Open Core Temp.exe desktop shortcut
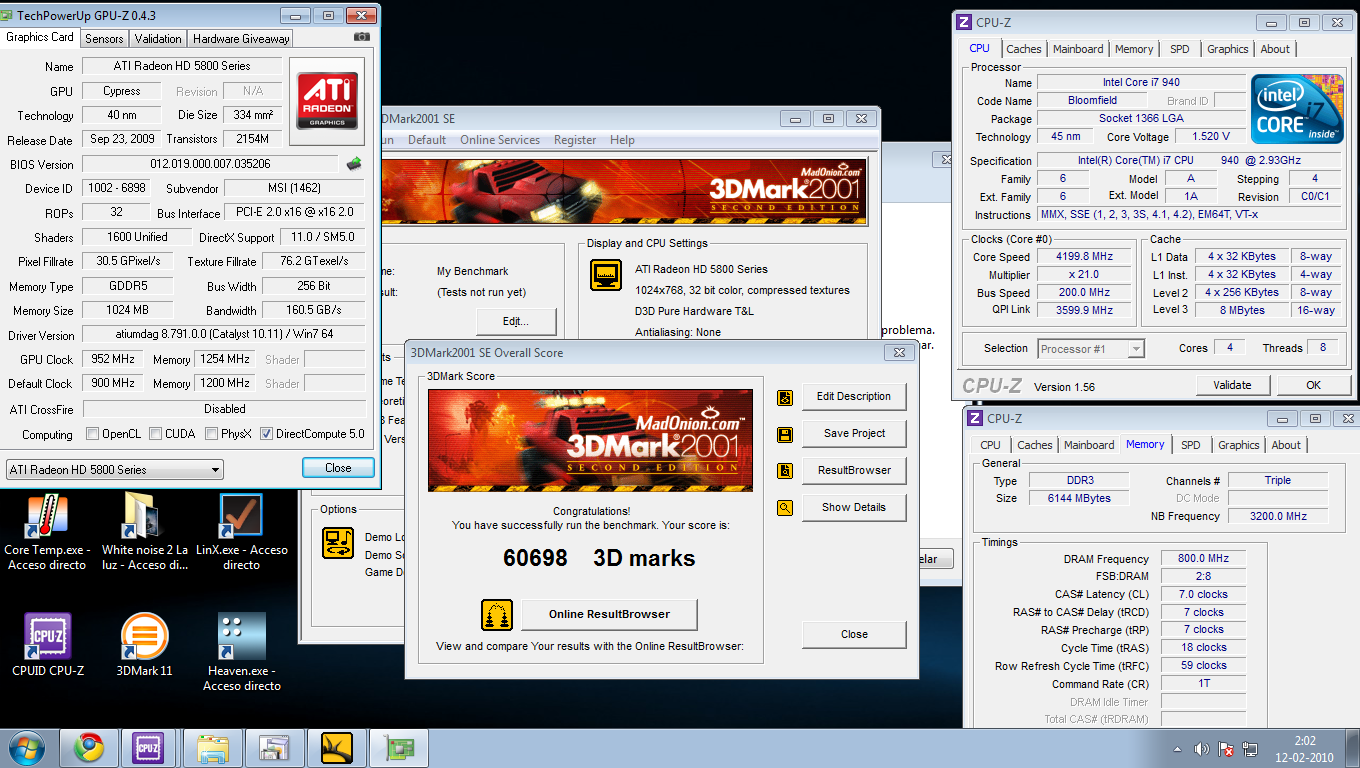The width and height of the screenshot is (1360, 768). tap(45, 534)
